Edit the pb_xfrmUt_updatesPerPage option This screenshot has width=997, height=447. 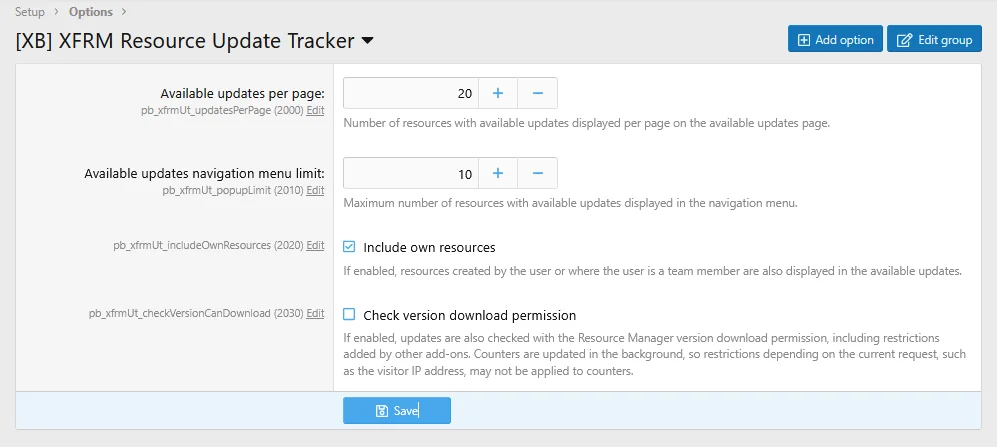pos(315,110)
